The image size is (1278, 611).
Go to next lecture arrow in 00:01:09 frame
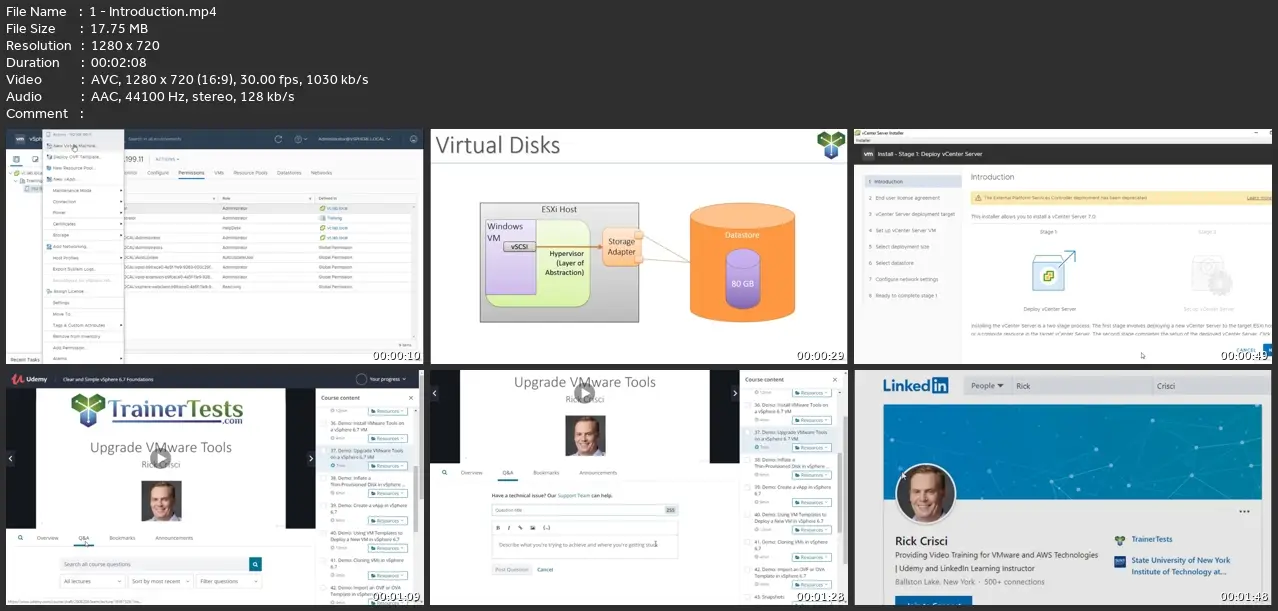pos(309,459)
